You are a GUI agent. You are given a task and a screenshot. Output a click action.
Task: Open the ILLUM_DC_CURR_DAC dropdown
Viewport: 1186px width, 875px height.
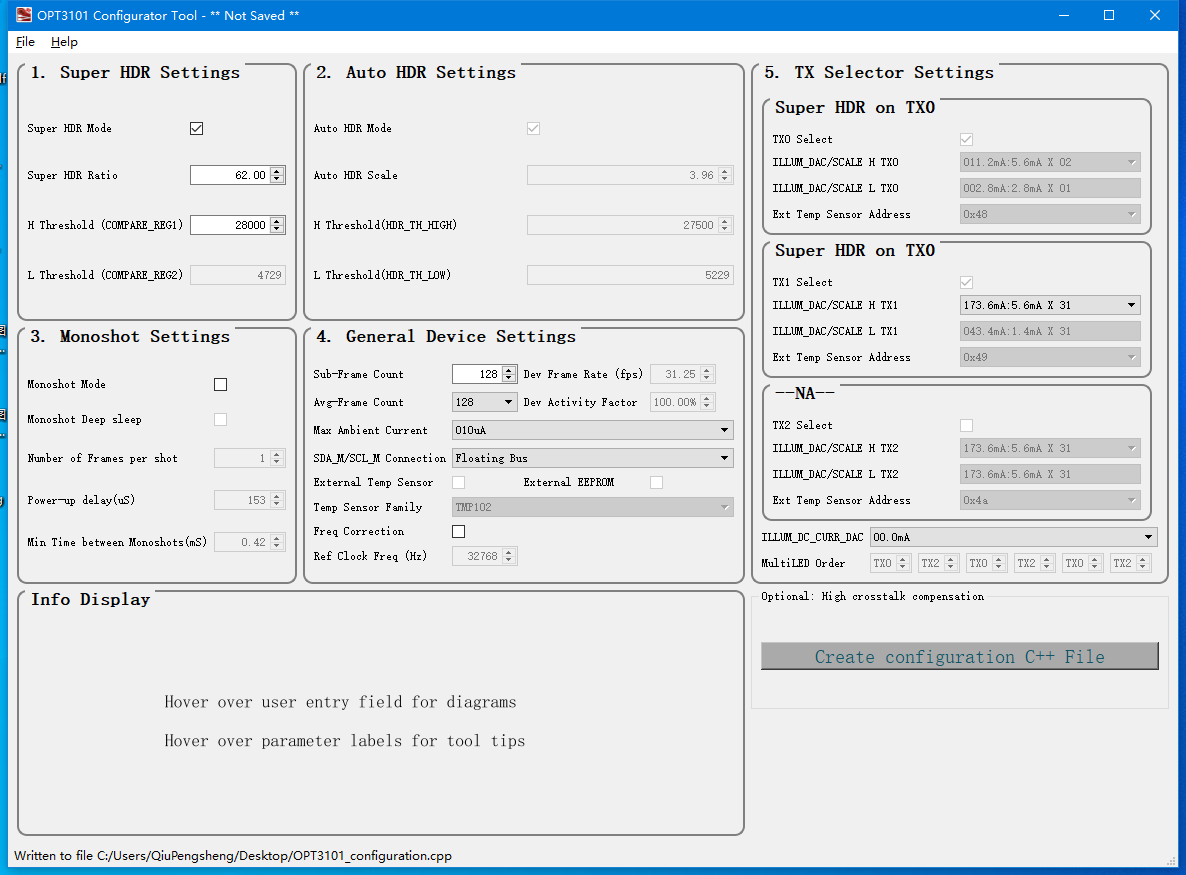point(1014,537)
